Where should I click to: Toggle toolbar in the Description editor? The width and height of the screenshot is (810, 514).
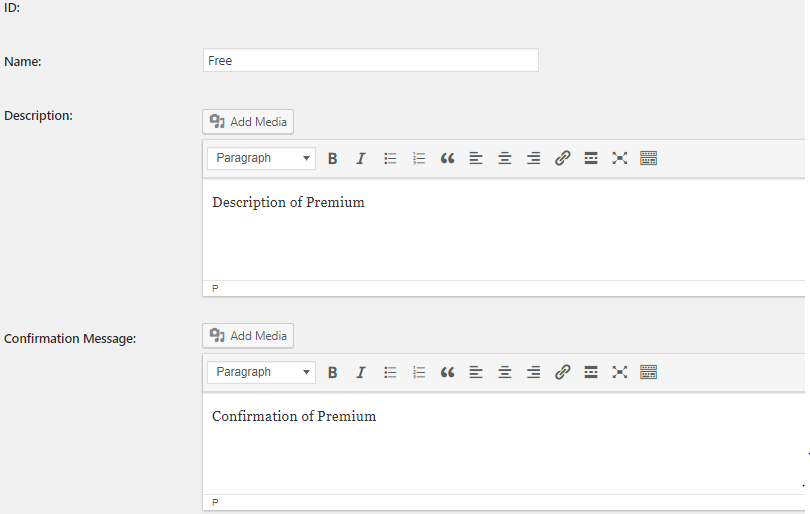[648, 158]
